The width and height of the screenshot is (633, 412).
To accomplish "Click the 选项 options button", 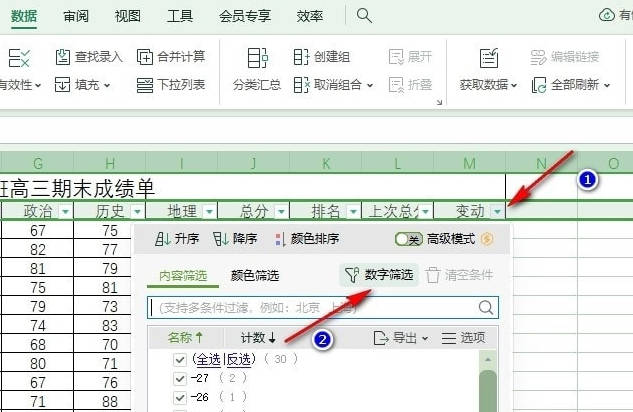I will [x=463, y=338].
